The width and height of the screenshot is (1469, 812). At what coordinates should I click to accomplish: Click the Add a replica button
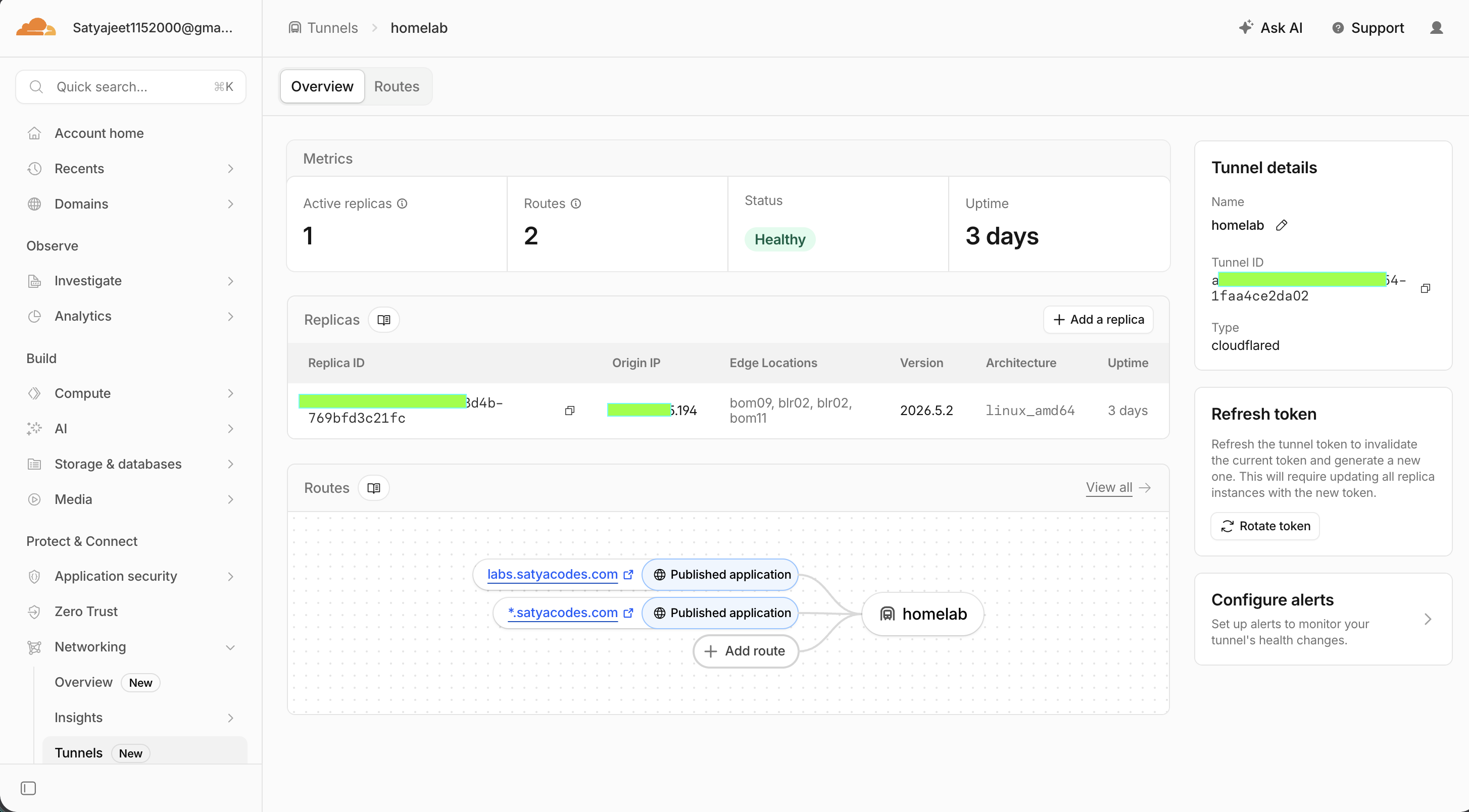click(1098, 320)
